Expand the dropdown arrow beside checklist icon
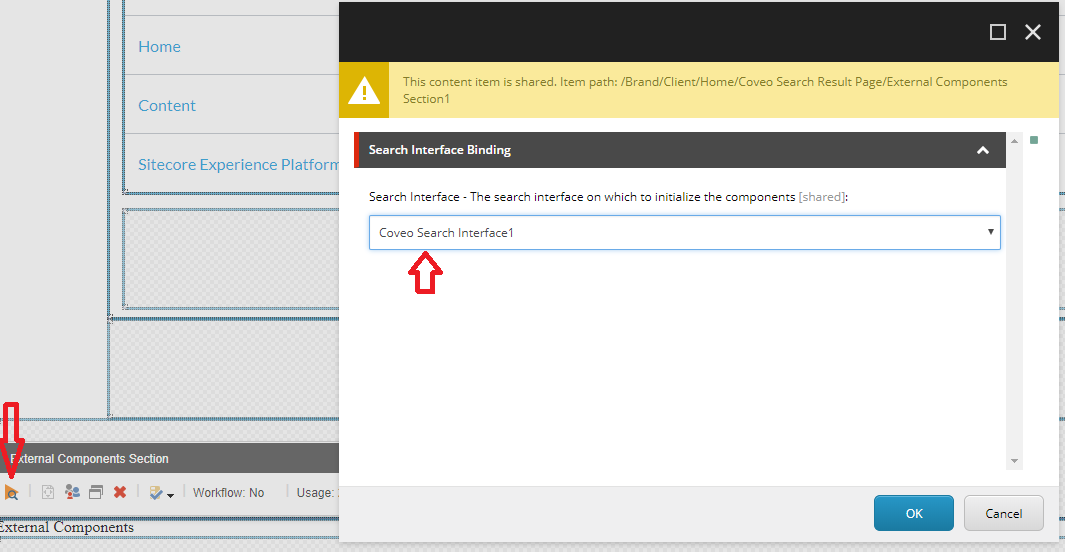Image resolution: width=1065 pixels, height=552 pixels. point(170,496)
